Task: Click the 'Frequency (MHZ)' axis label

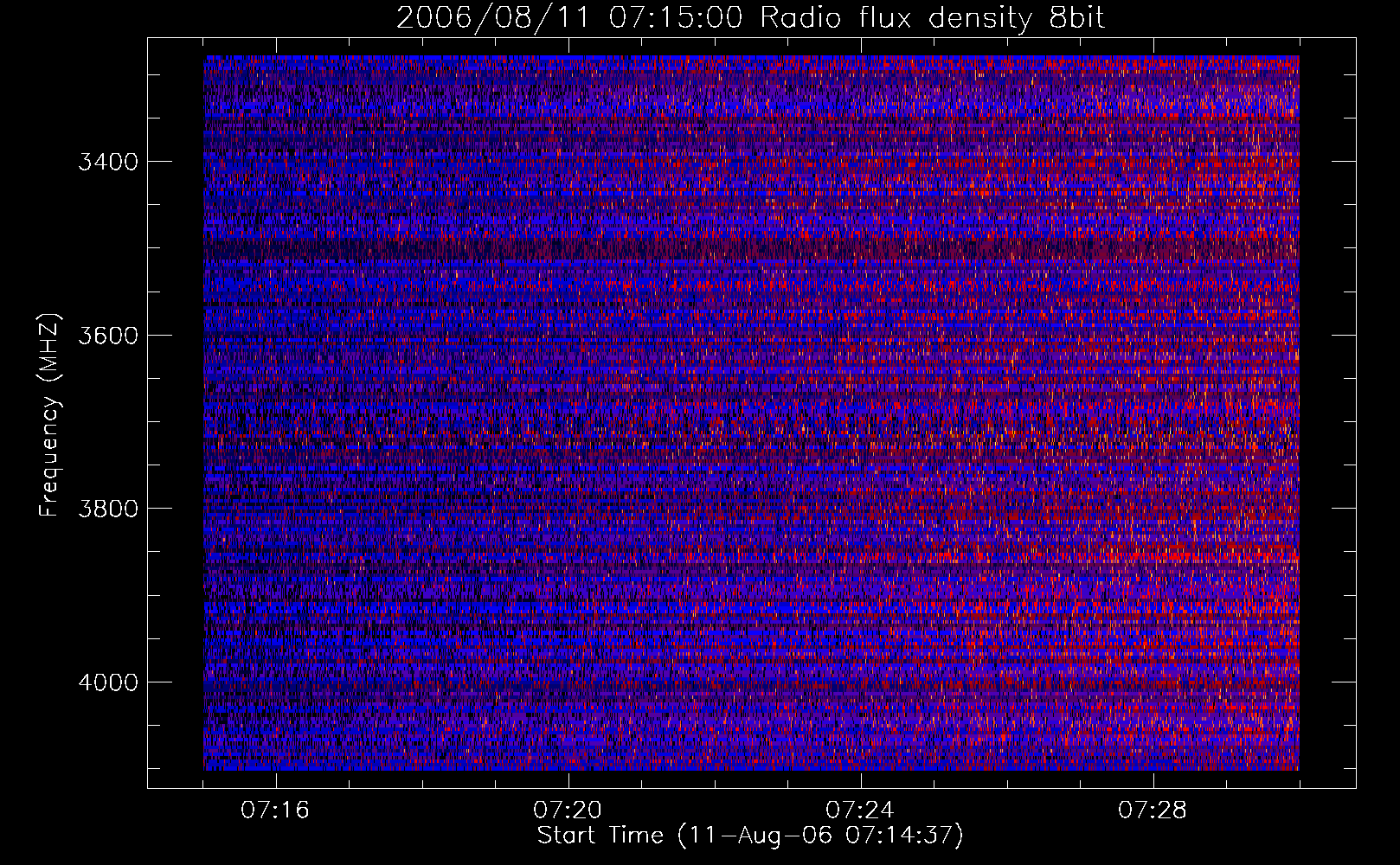Action: 51,415
